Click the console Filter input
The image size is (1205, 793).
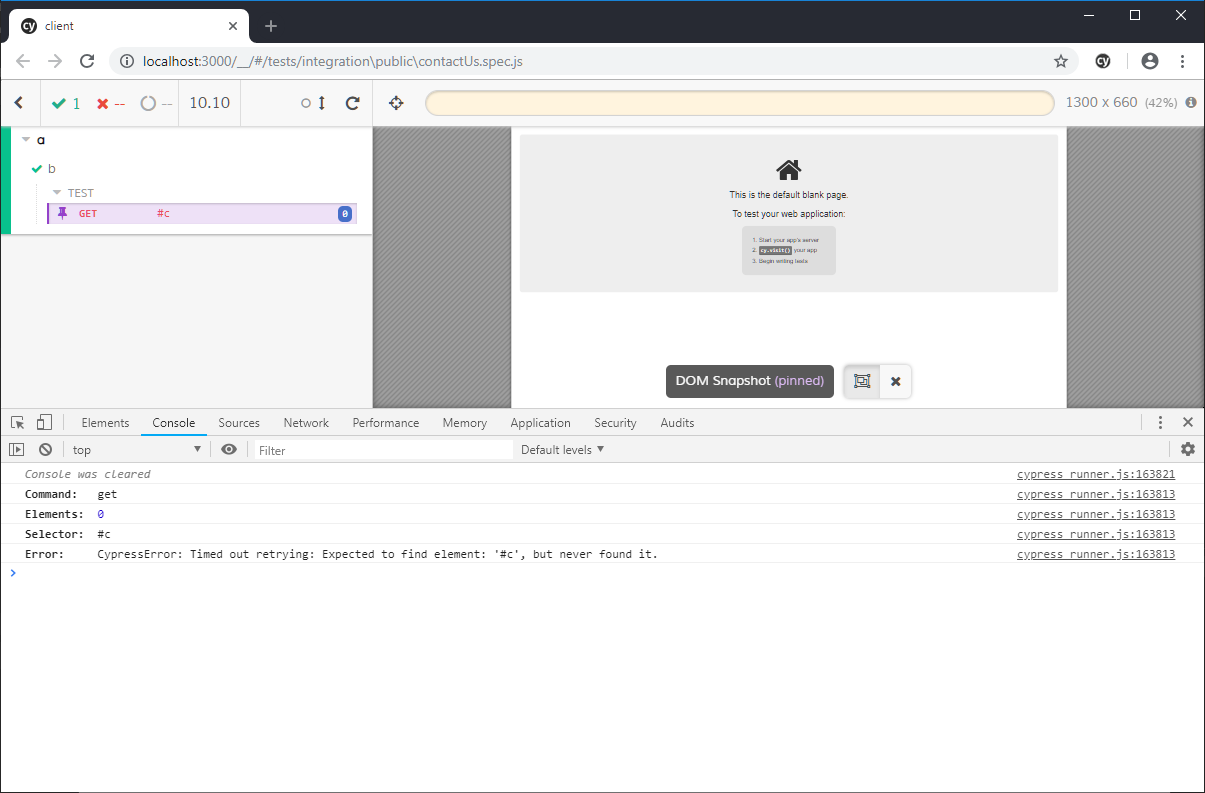[383, 450]
